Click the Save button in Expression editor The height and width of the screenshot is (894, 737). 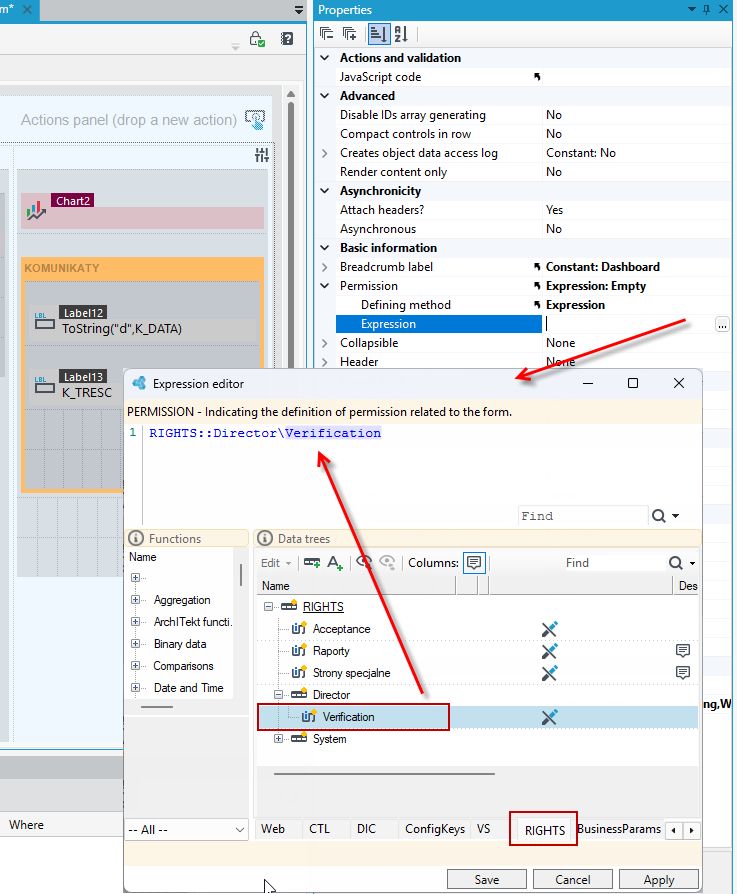click(487, 880)
